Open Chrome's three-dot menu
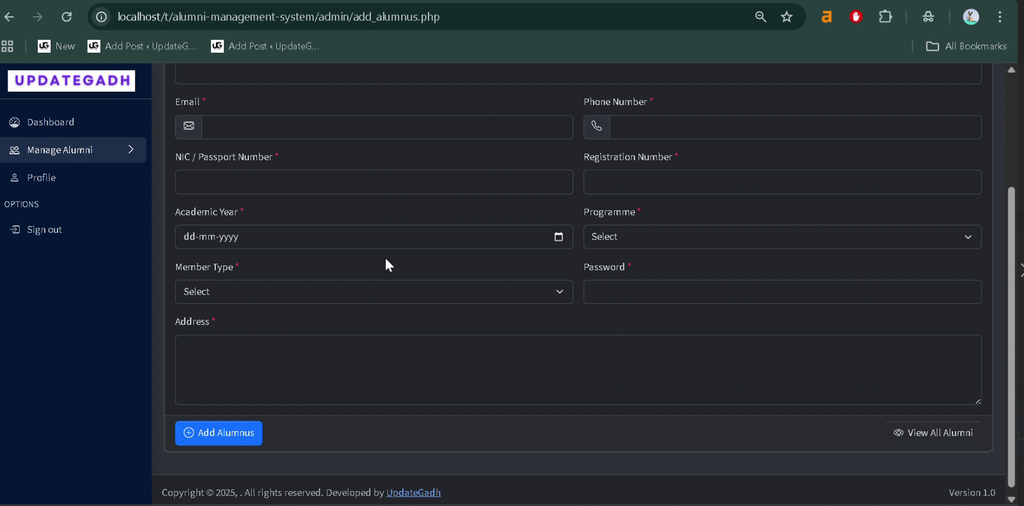The height and width of the screenshot is (506, 1024). coord(1000,17)
